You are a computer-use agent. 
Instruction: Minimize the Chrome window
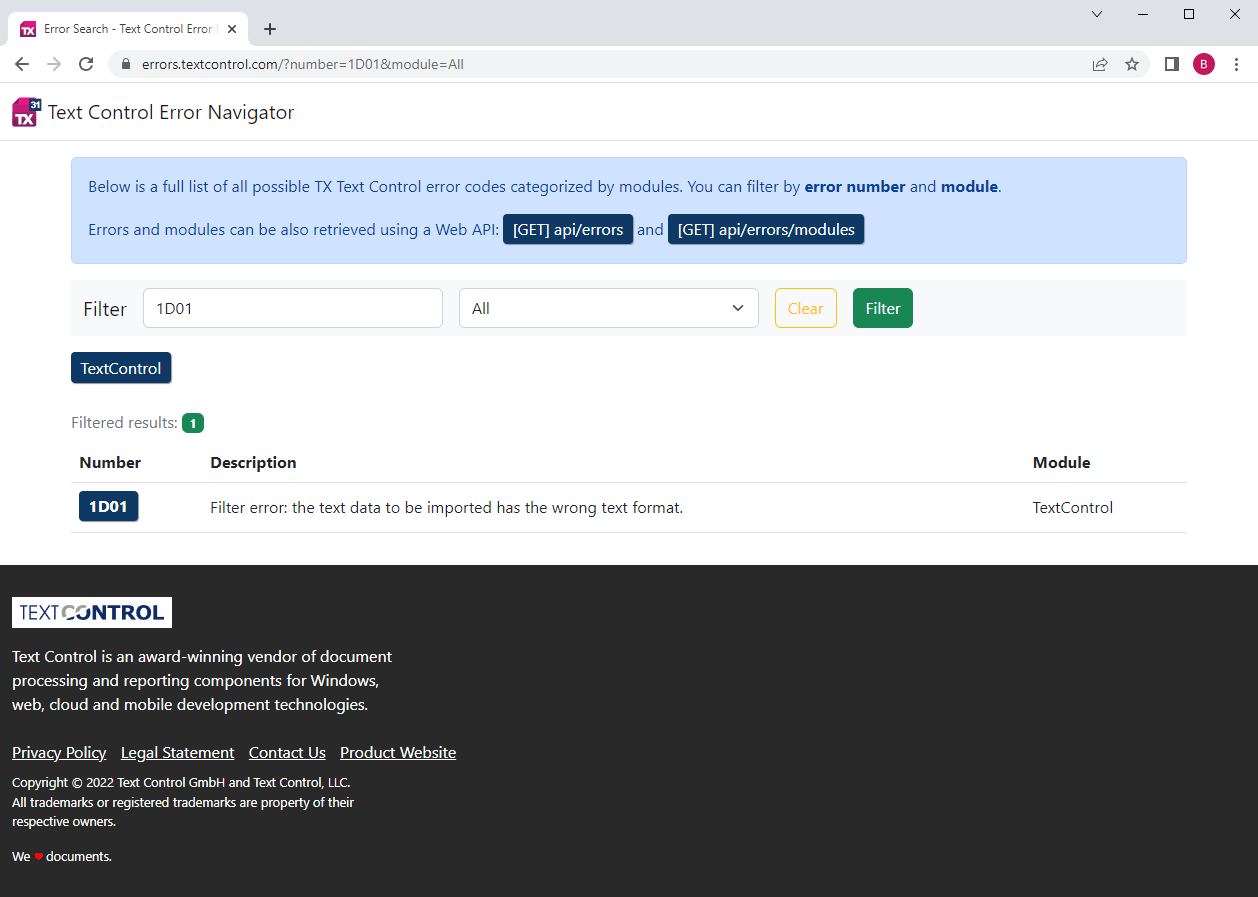coord(1143,14)
